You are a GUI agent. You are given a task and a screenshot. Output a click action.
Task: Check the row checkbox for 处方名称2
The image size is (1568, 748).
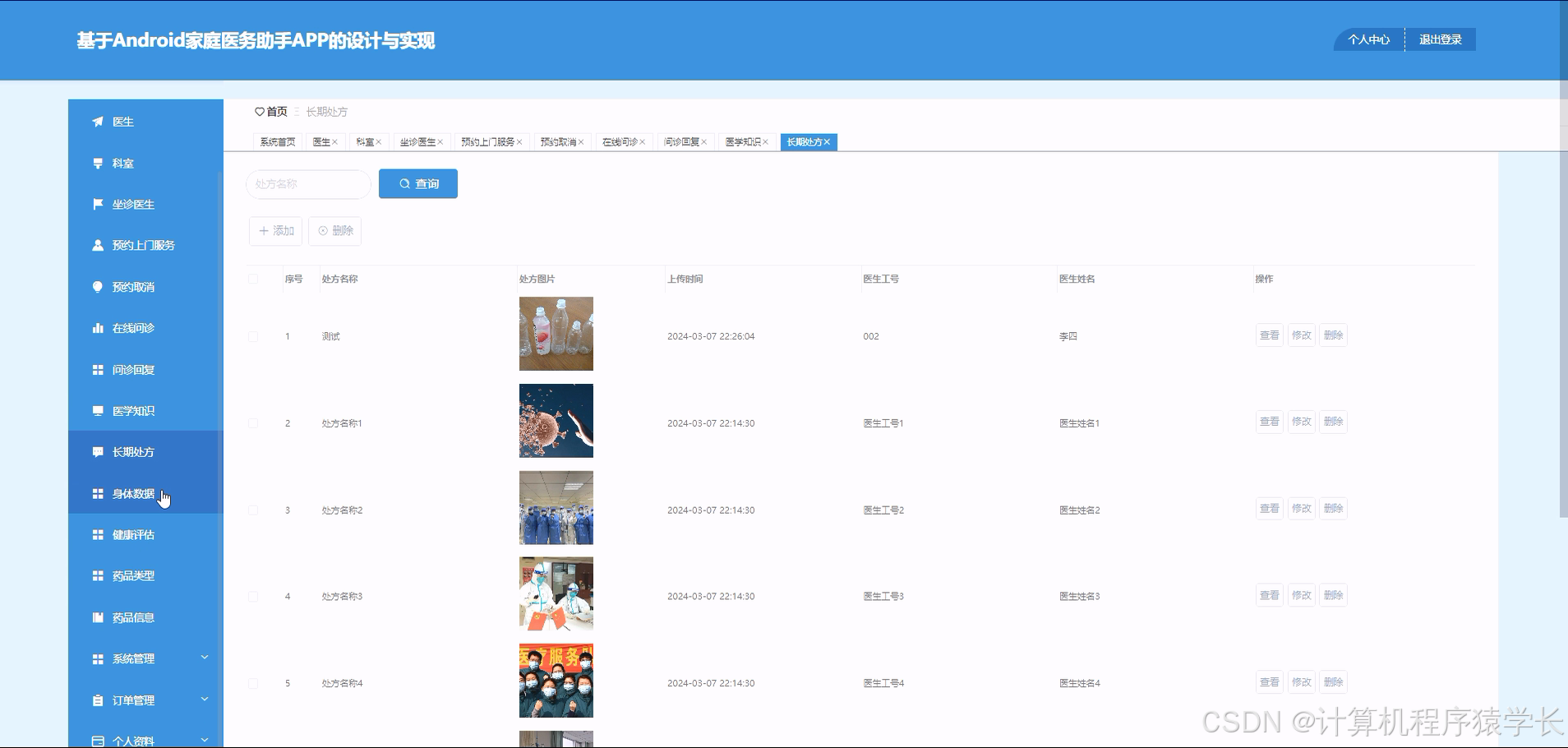[x=253, y=510]
